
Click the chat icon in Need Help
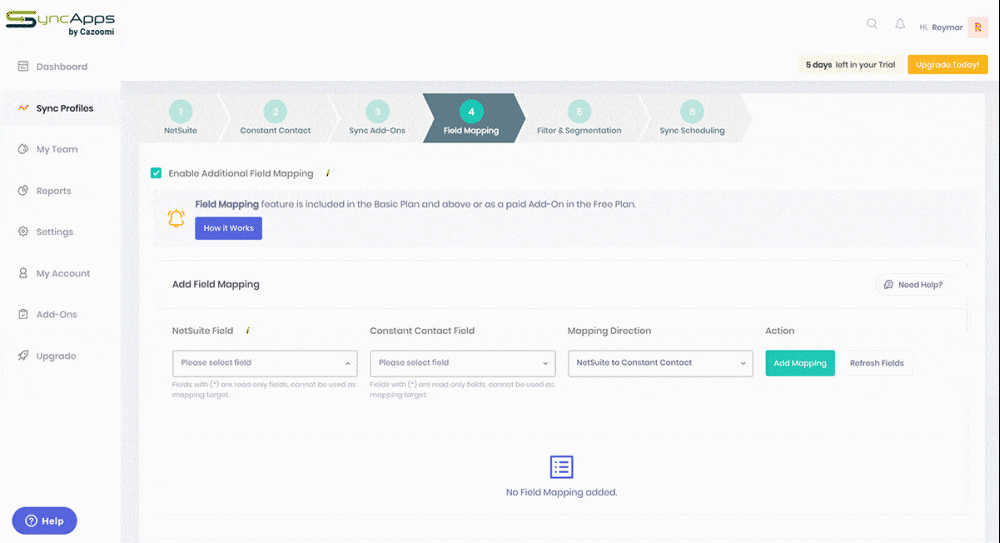coord(888,285)
